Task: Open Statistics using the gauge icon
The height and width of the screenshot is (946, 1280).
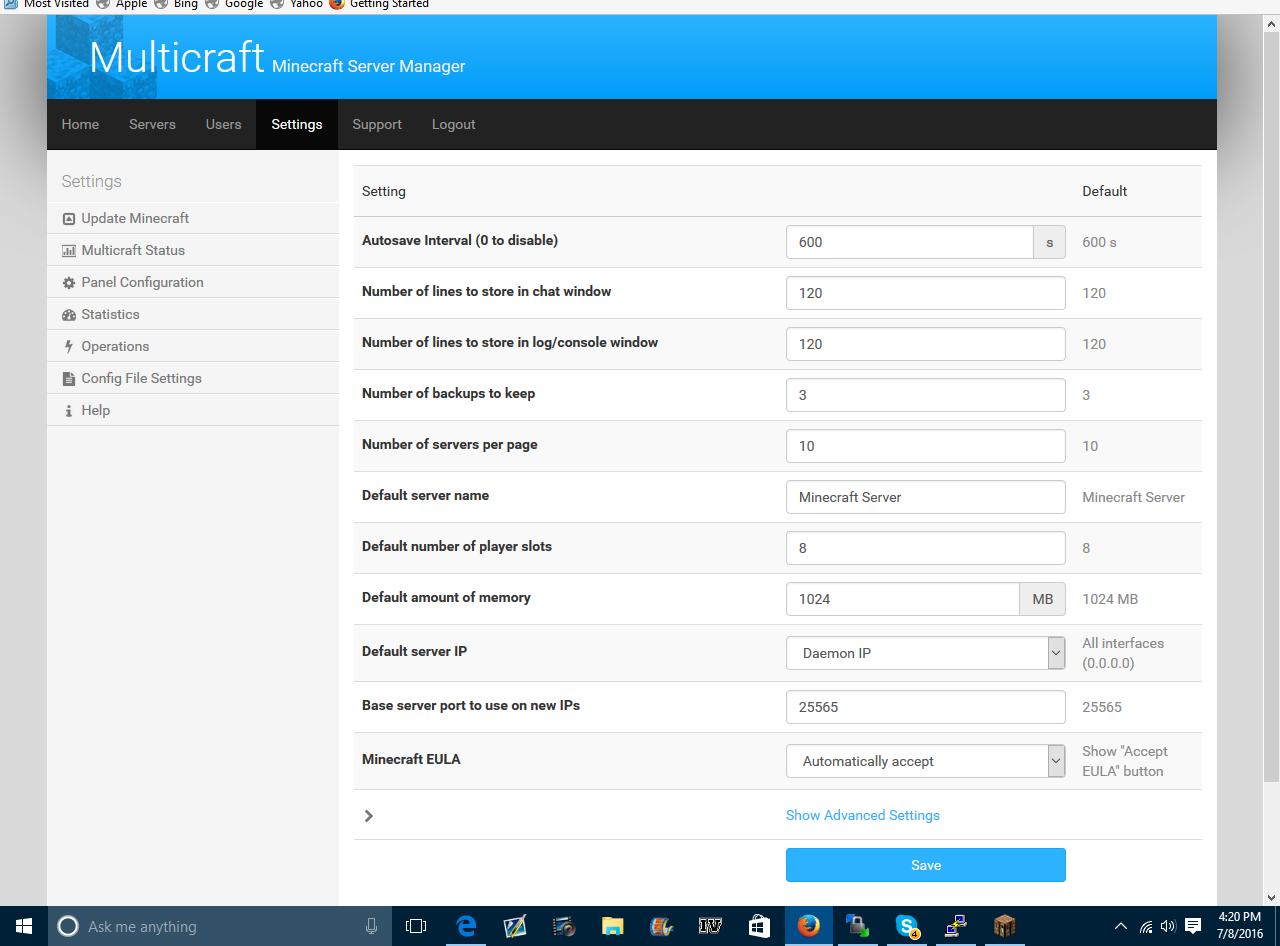Action: (x=110, y=314)
